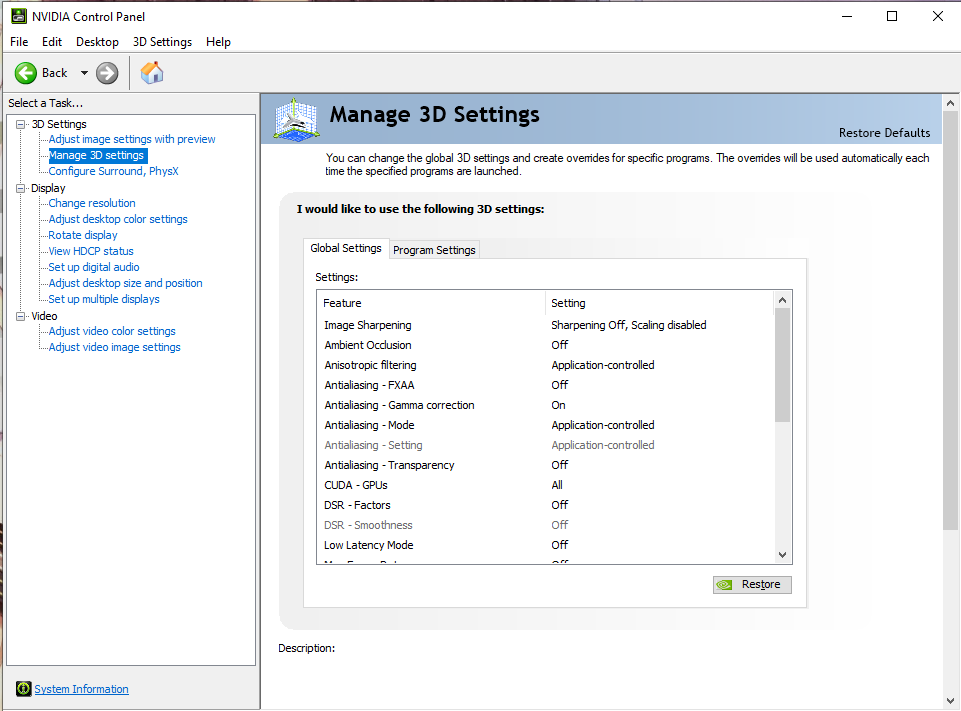Screen dimensions: 961x711
Task: Open the Back history dropdown arrow
Action: 84,73
